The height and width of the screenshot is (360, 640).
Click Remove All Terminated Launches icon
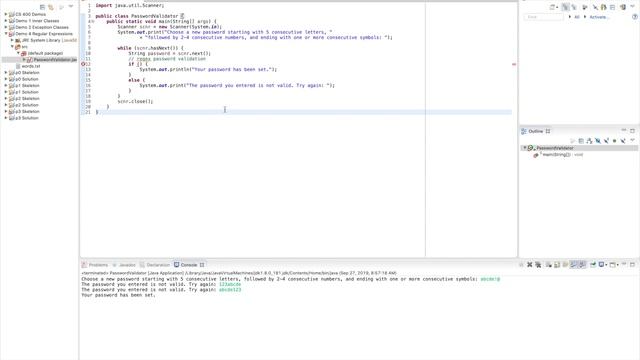(538, 265)
